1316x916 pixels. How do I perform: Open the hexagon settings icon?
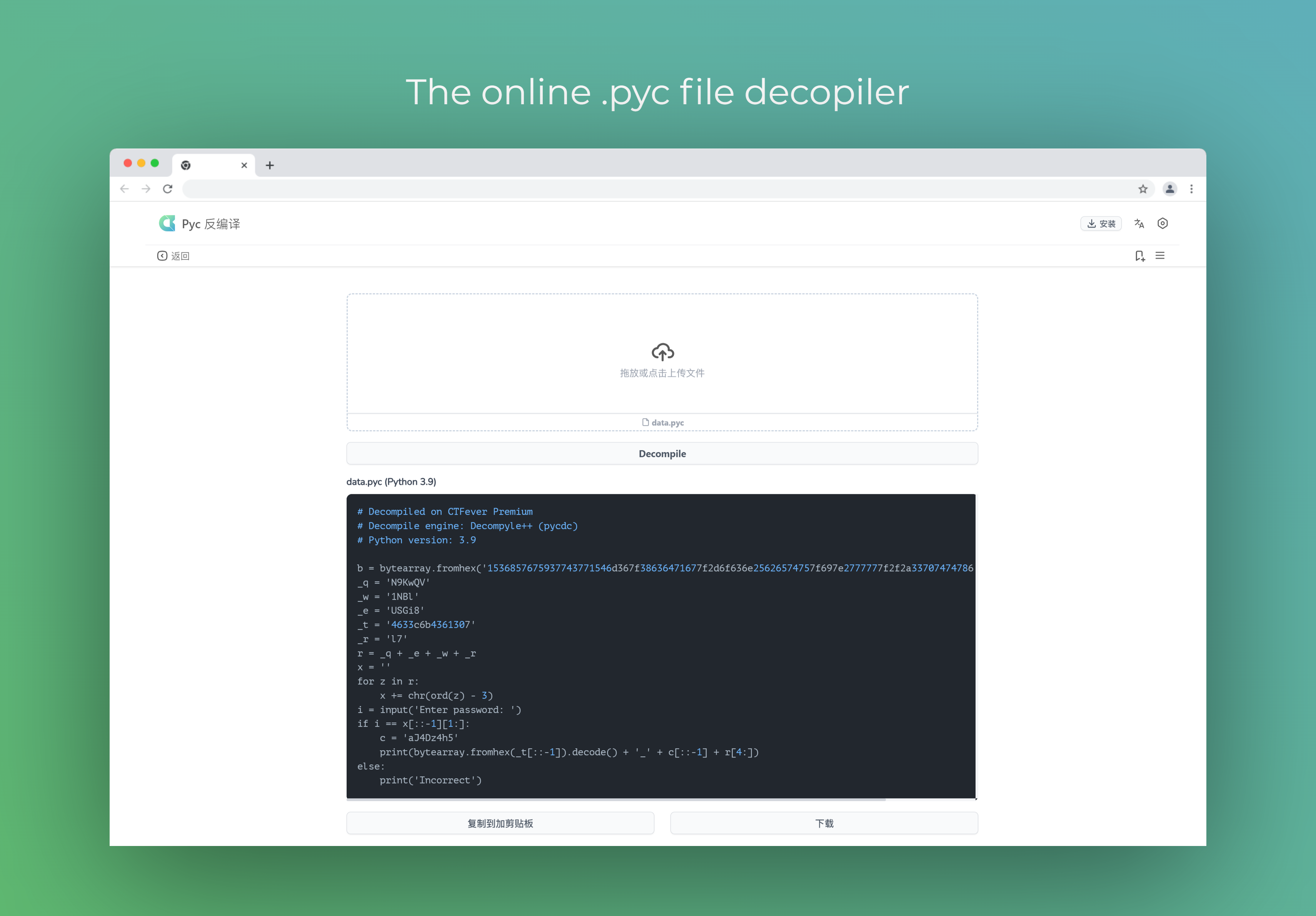click(1163, 224)
